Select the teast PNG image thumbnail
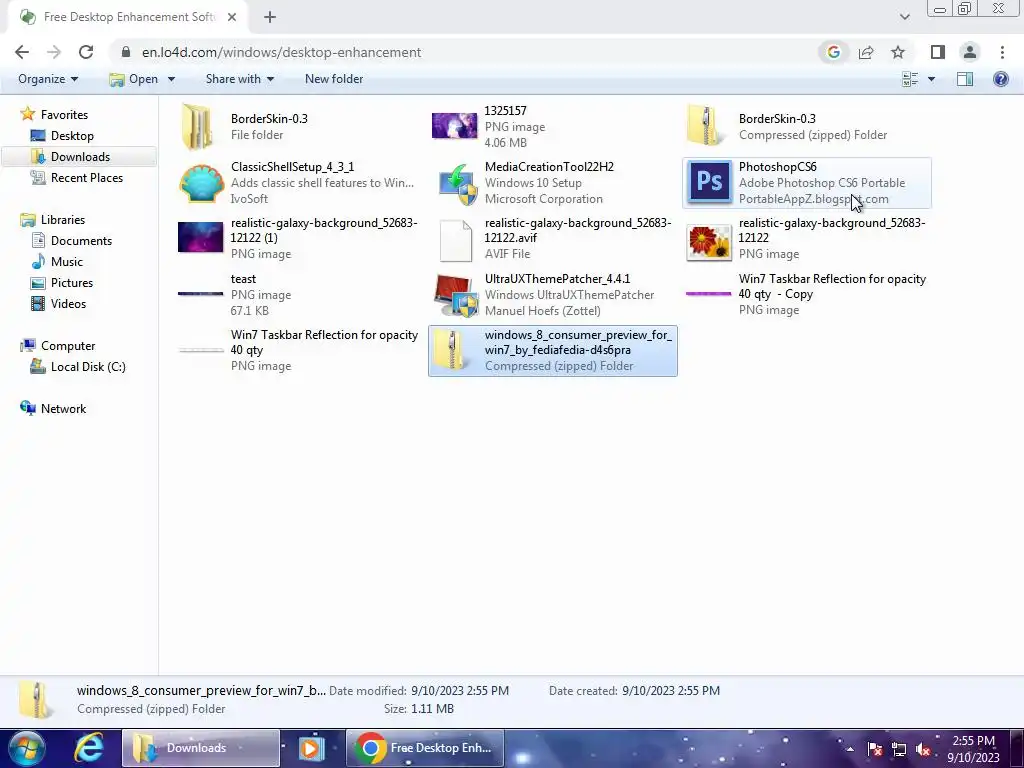The image size is (1024, 768). [200, 294]
